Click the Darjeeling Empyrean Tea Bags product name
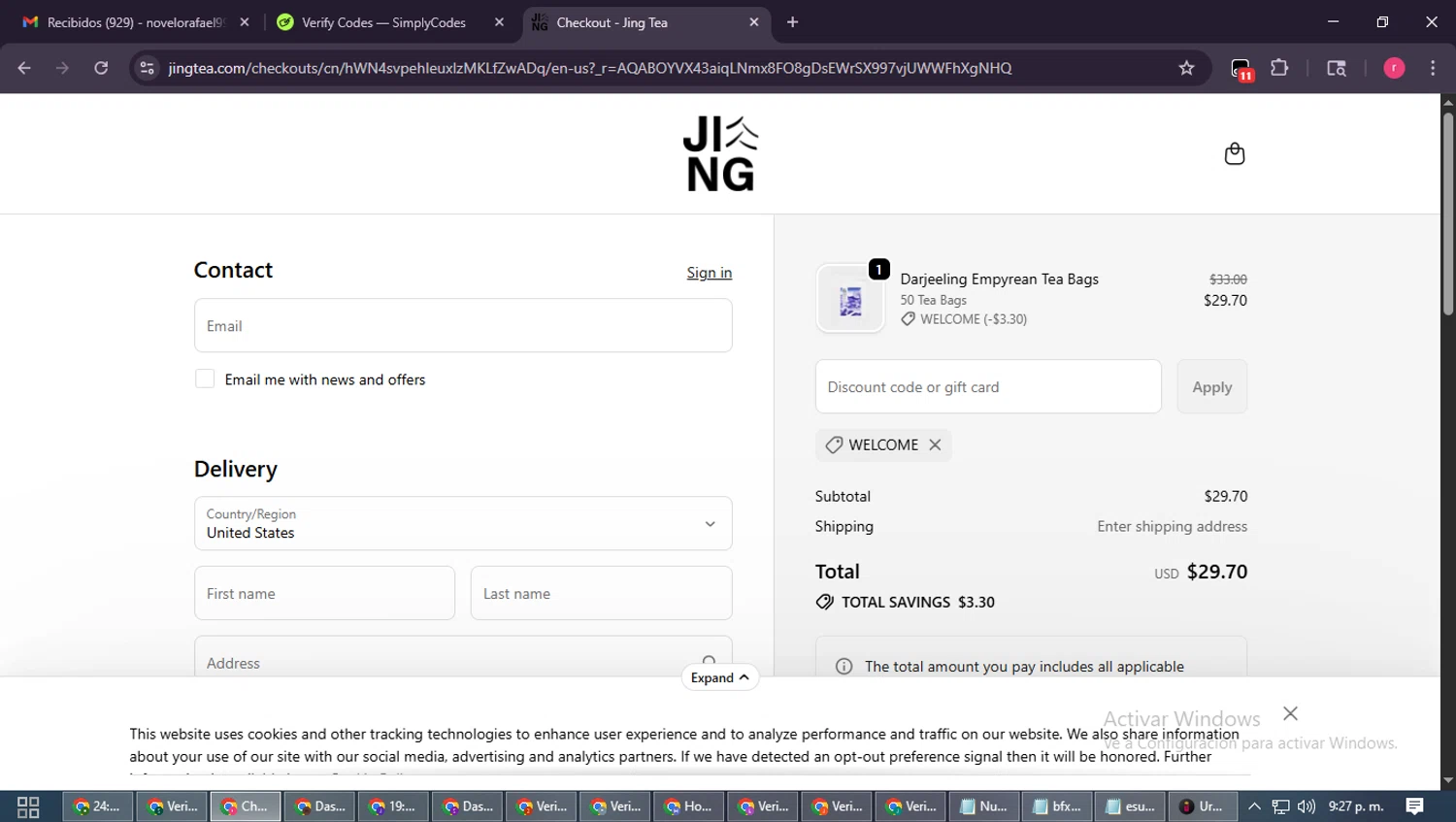Screen dimensions: 1456x822 (999, 279)
